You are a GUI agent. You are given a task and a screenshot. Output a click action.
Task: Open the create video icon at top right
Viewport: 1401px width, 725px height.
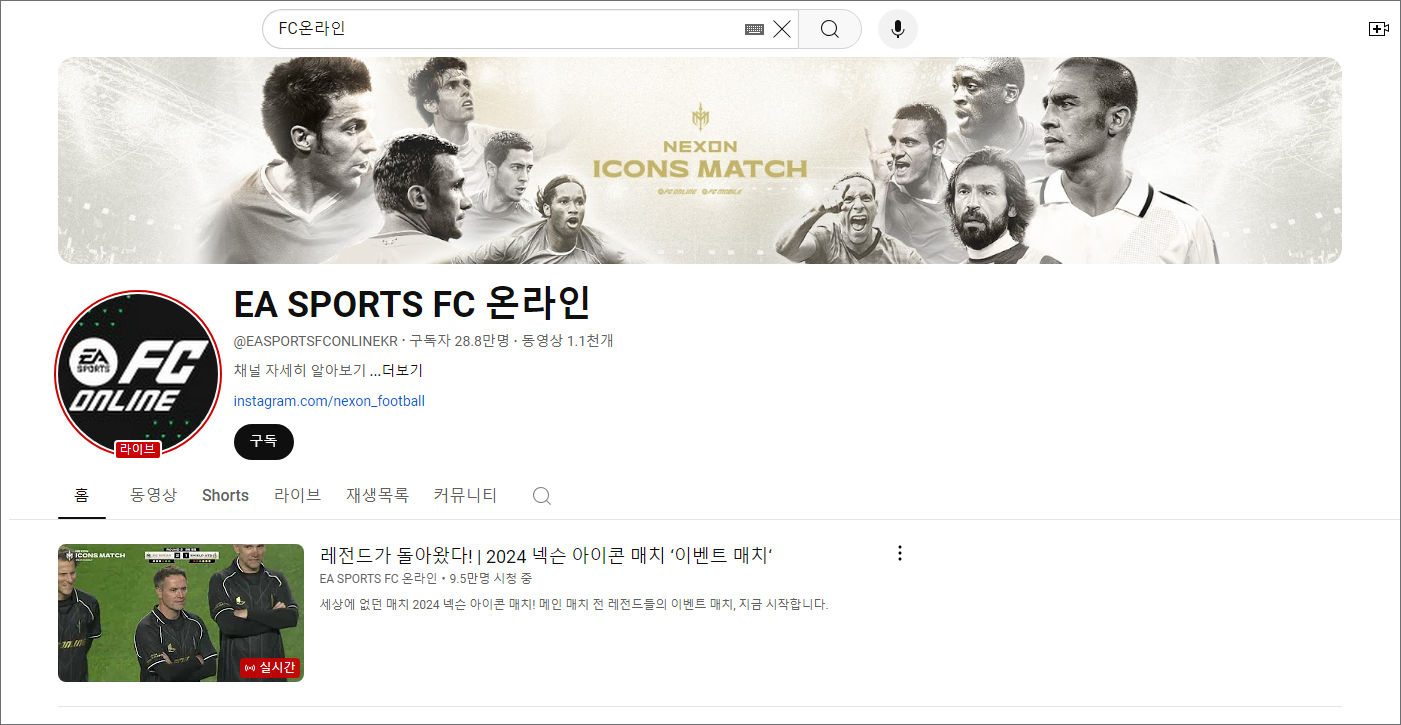(x=1379, y=29)
